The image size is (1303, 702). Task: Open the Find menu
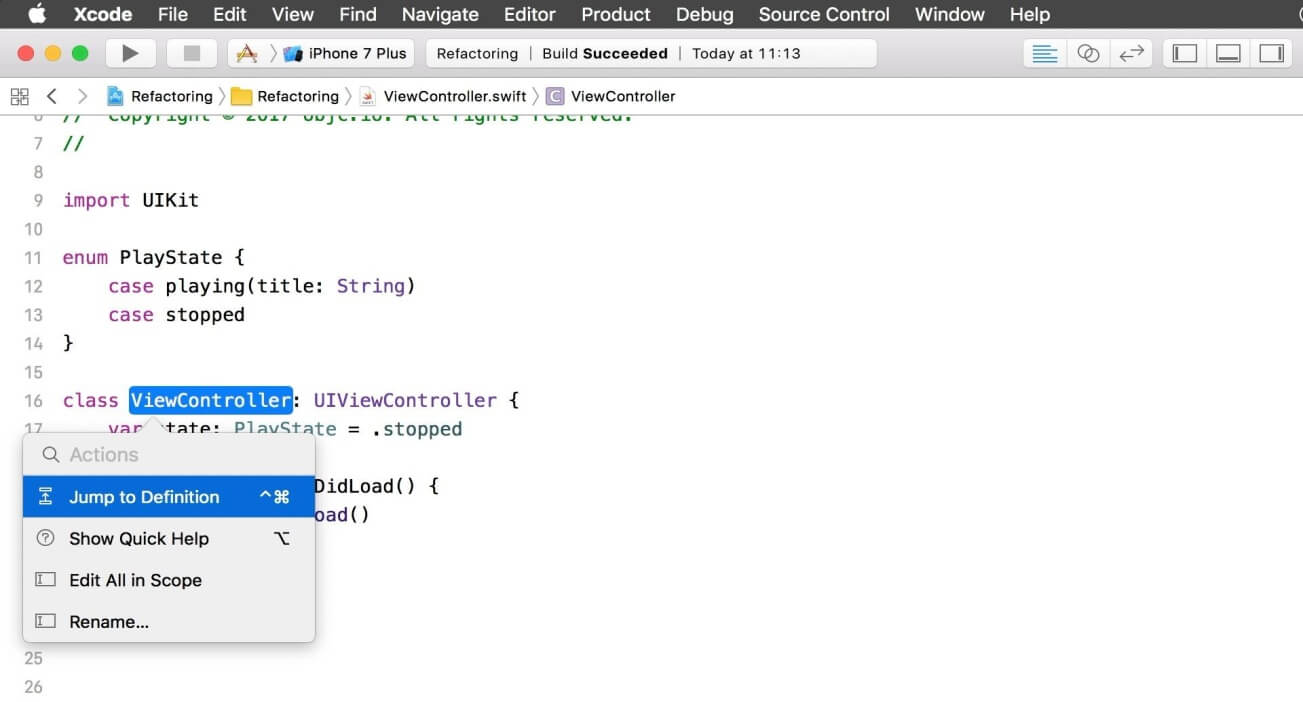coord(358,14)
